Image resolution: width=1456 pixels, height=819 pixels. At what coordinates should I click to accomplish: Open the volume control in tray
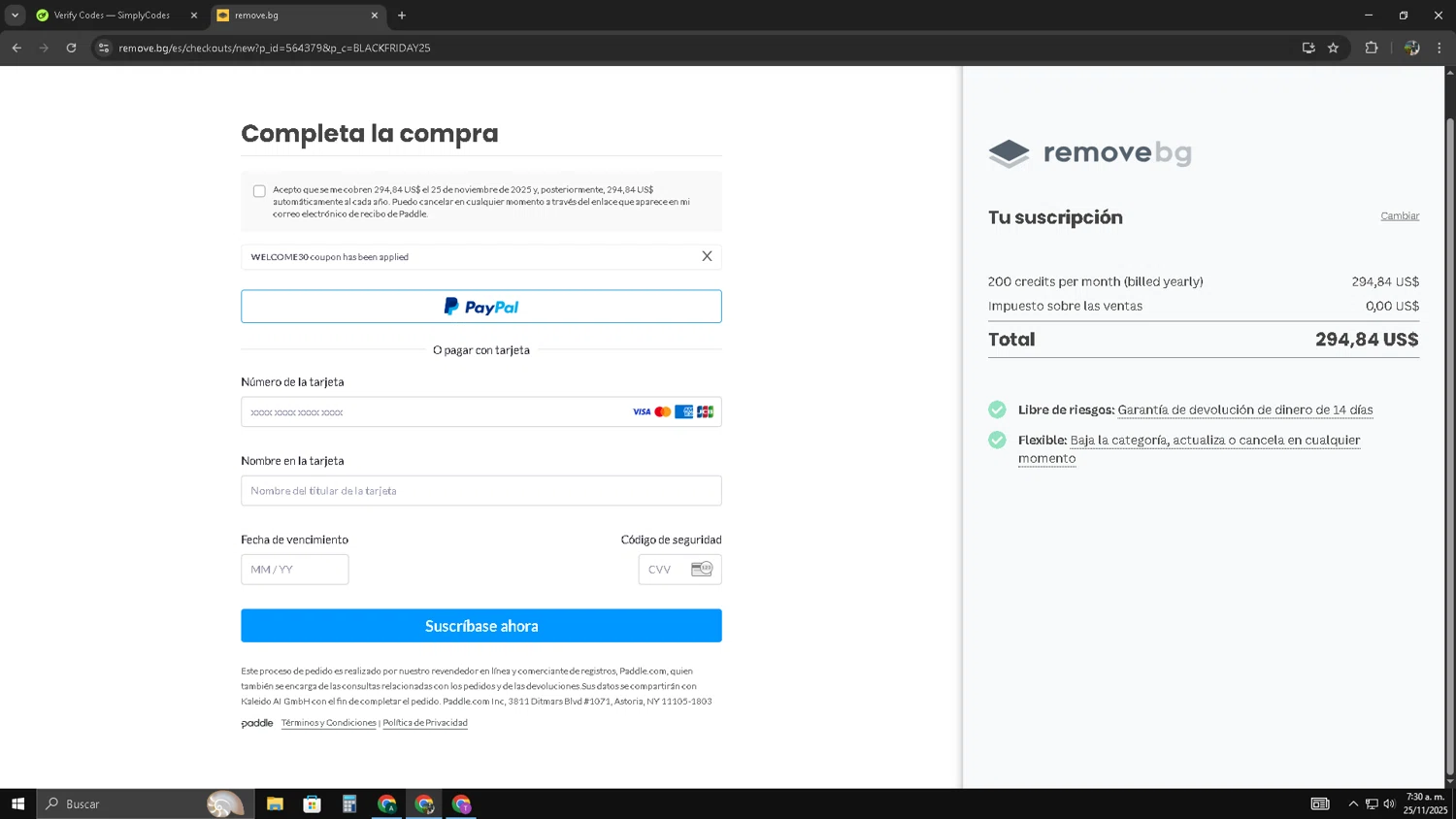click(x=1389, y=803)
